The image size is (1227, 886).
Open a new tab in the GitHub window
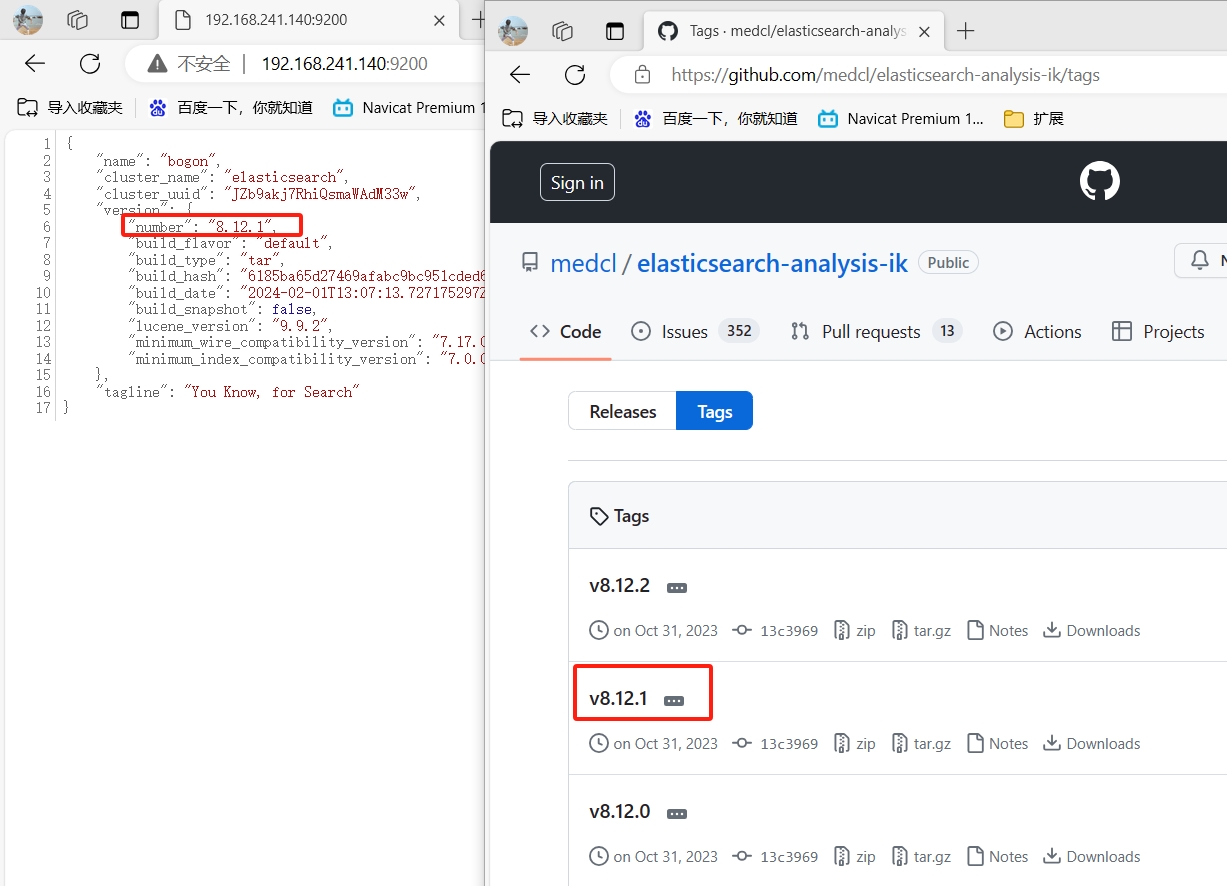coord(965,31)
